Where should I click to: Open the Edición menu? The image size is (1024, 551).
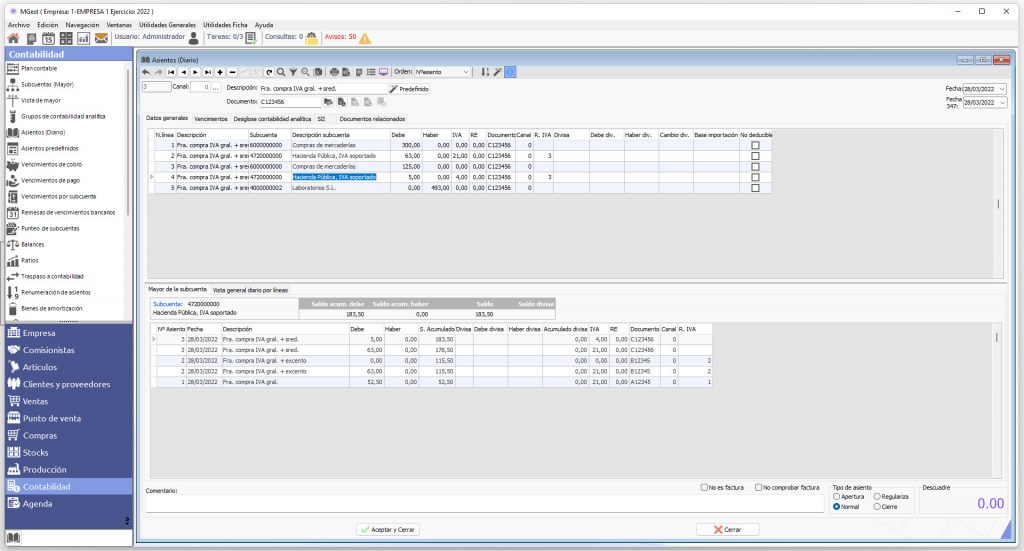coord(48,25)
